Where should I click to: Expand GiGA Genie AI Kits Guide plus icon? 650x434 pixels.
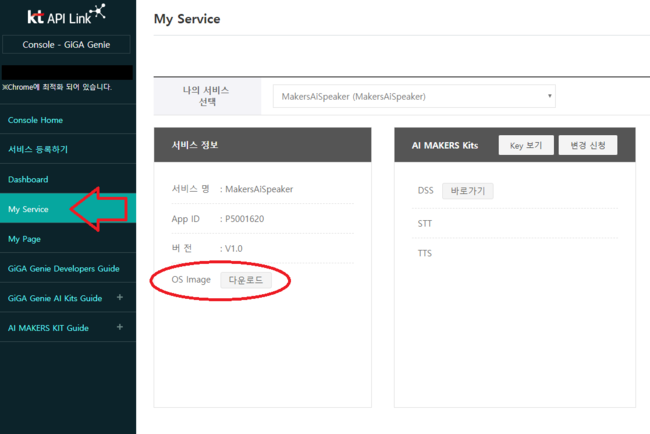point(120,297)
